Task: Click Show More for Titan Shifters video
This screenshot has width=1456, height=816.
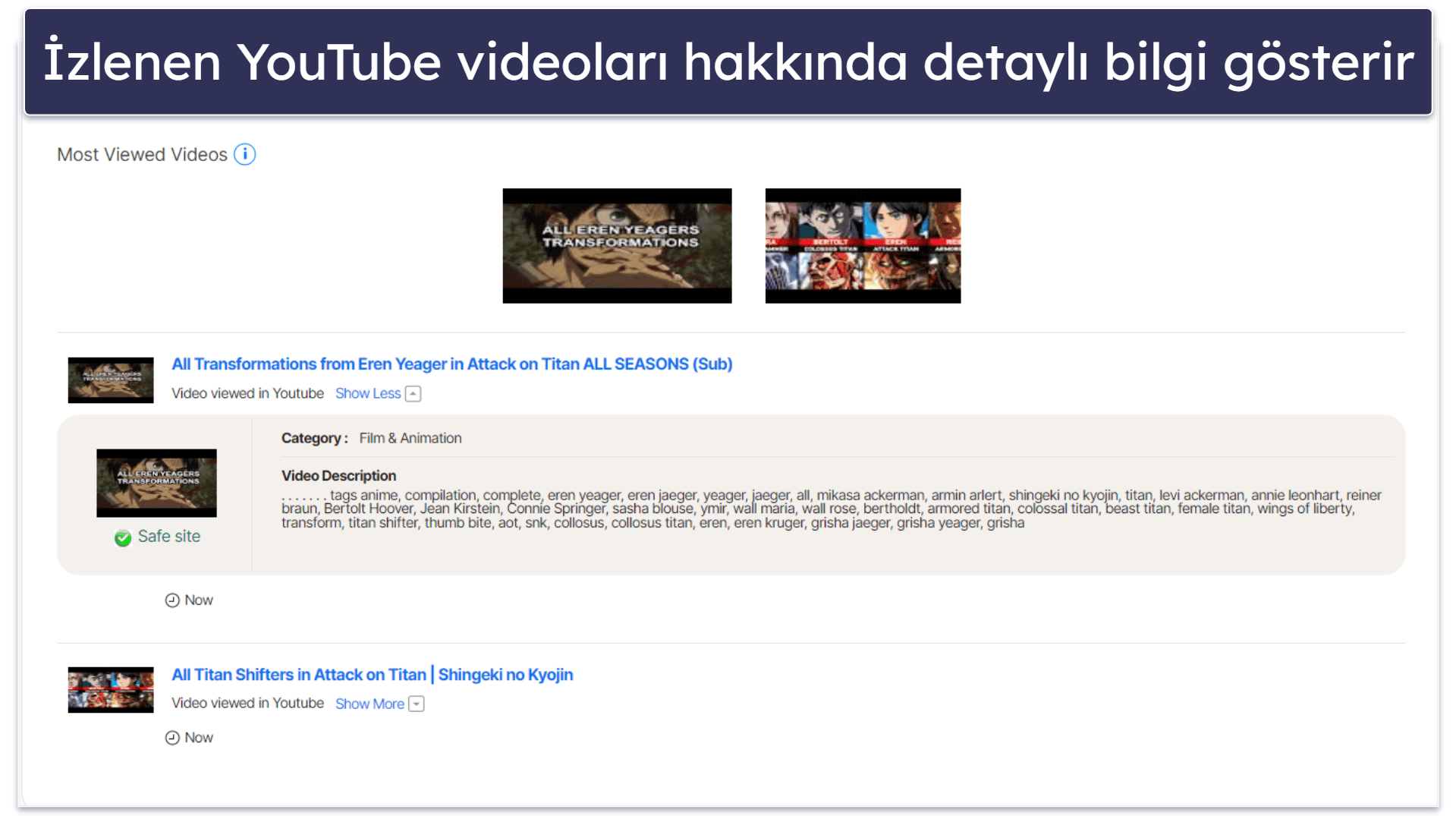Action: click(370, 704)
